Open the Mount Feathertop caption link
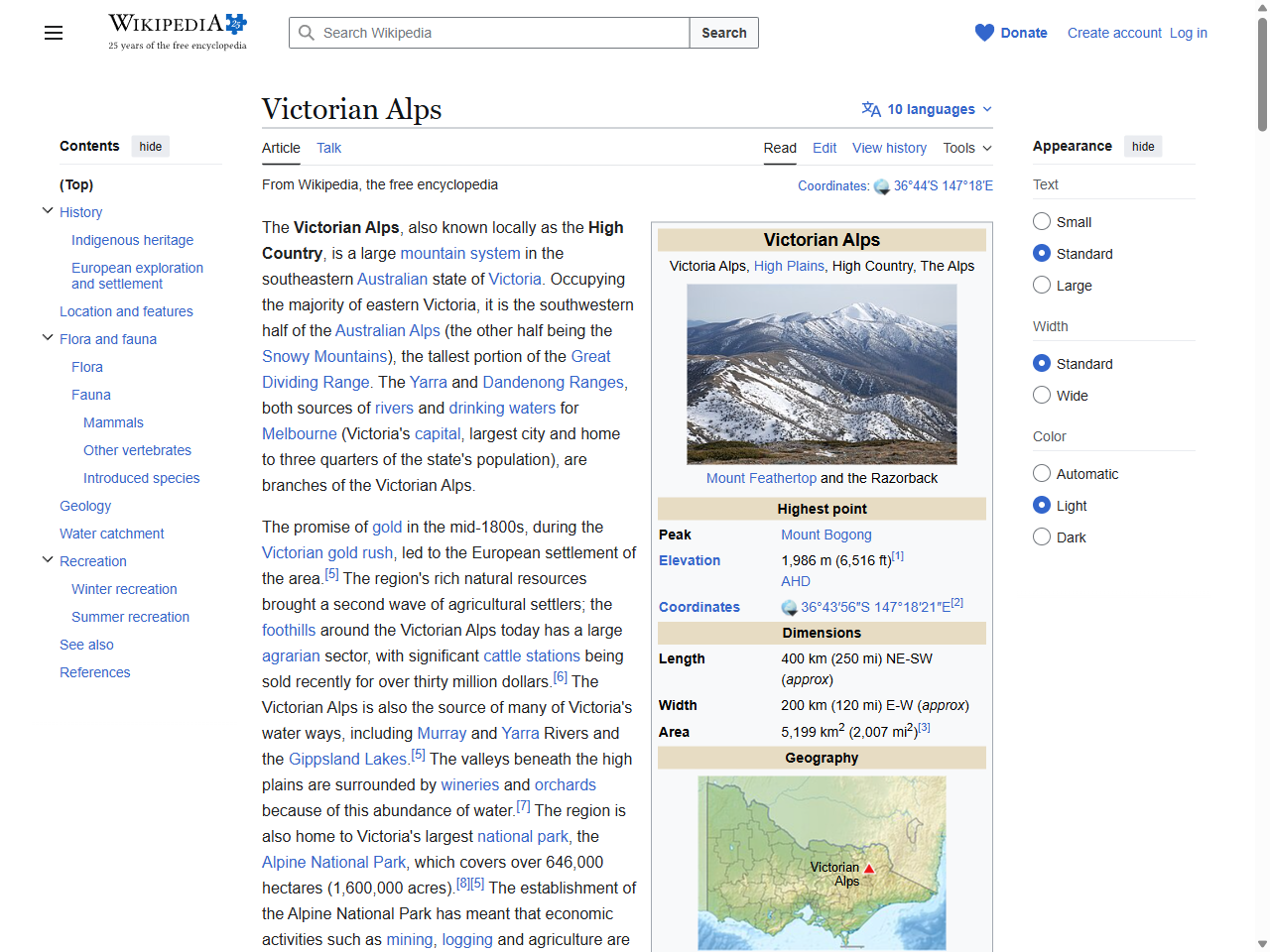The width and height of the screenshot is (1270, 952). 761,478
